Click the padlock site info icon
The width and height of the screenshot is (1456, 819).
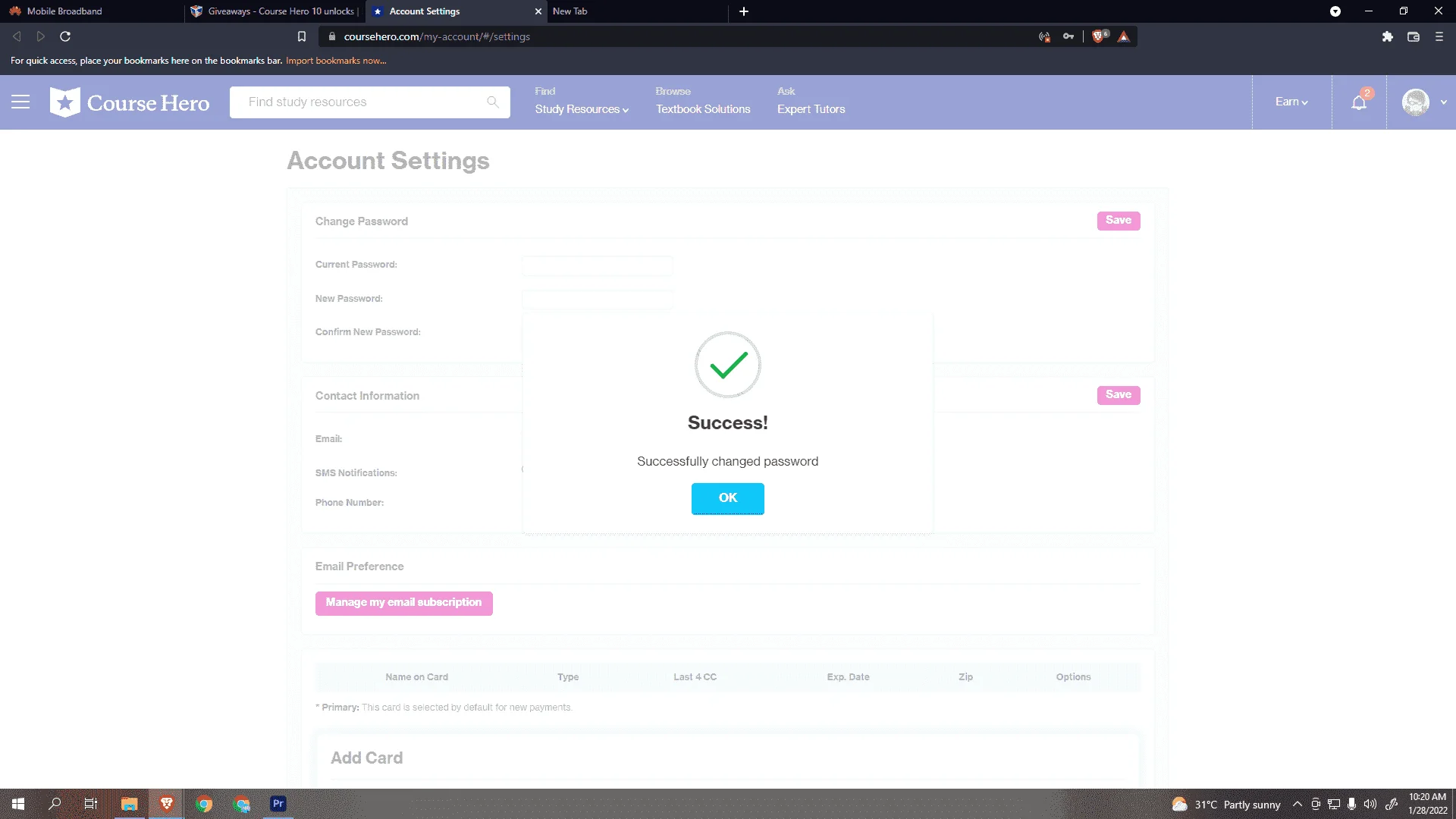point(331,36)
